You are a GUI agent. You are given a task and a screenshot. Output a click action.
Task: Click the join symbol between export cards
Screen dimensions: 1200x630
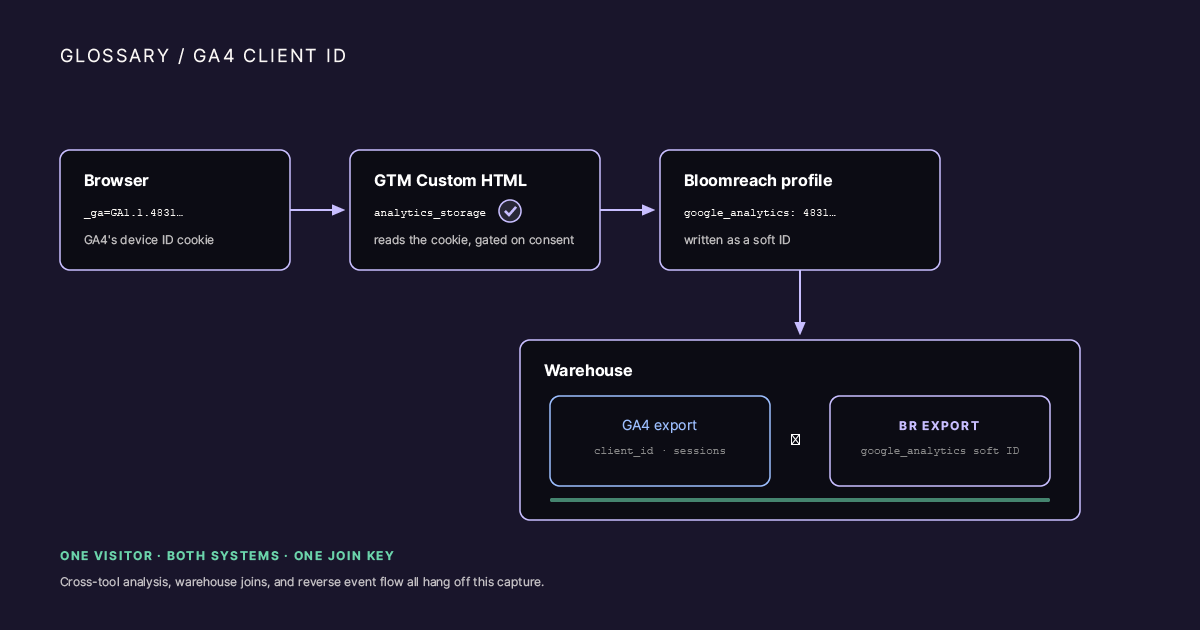(795, 439)
